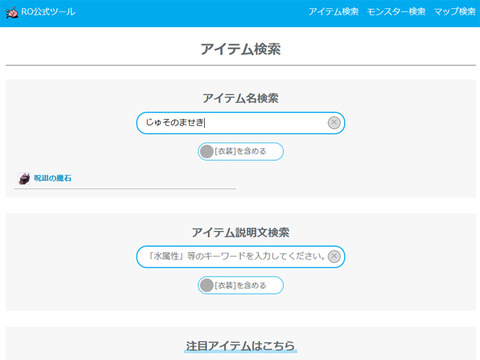The width and height of the screenshot is (480, 360).
Task: Click the [衣装]を含める label under item name search
Action: [240, 151]
